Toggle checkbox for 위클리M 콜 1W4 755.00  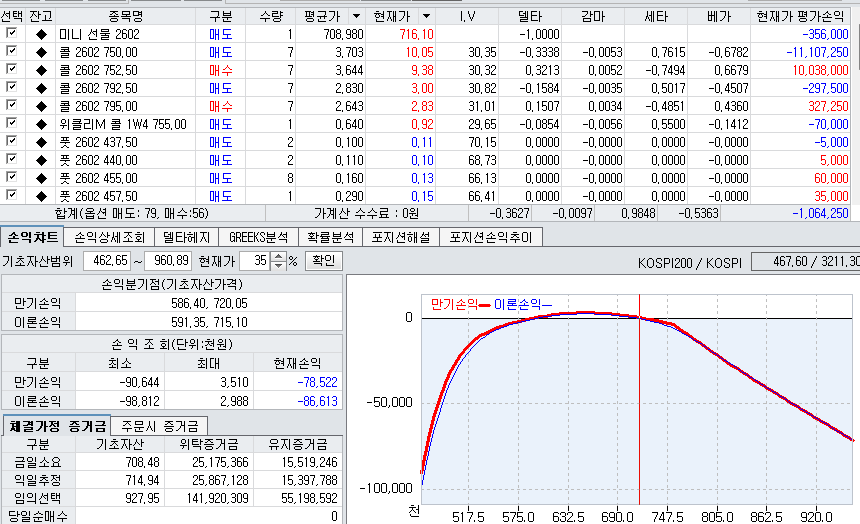tap(11, 123)
